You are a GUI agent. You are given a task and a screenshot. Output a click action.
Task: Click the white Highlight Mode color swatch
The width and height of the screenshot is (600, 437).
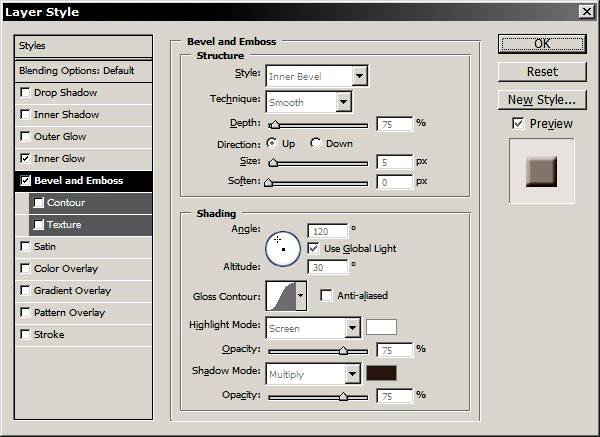pyautogui.click(x=381, y=327)
